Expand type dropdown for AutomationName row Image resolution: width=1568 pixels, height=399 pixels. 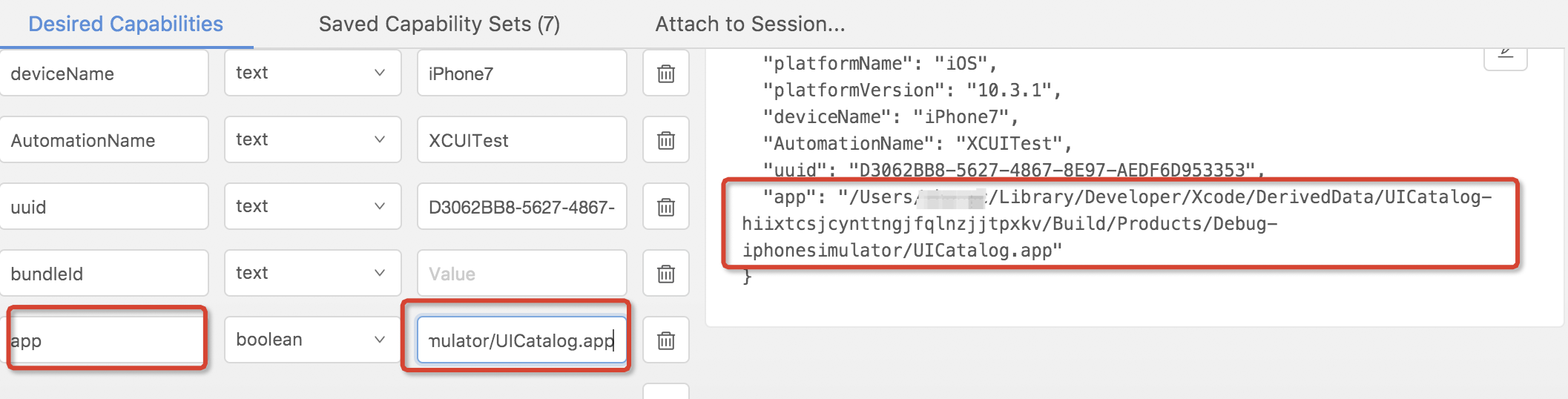(x=312, y=139)
